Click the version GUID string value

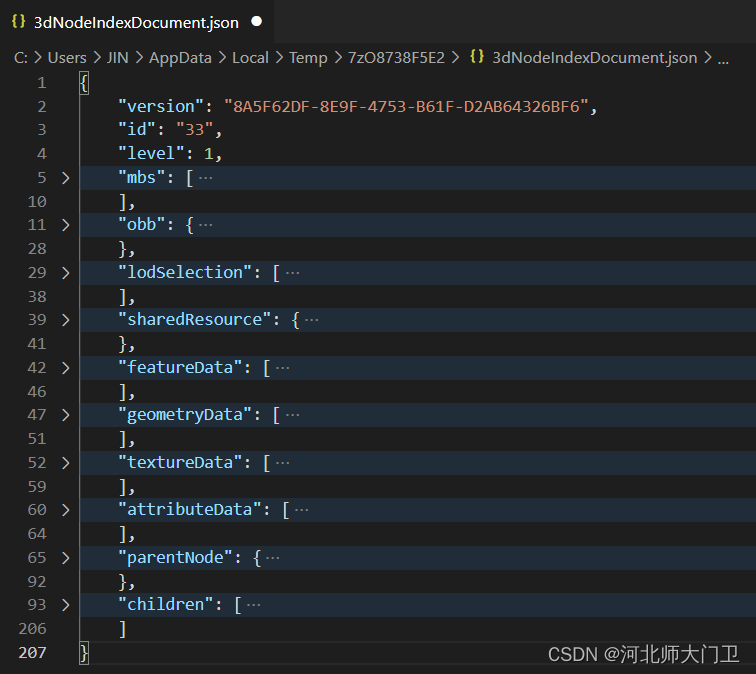pyautogui.click(x=408, y=106)
